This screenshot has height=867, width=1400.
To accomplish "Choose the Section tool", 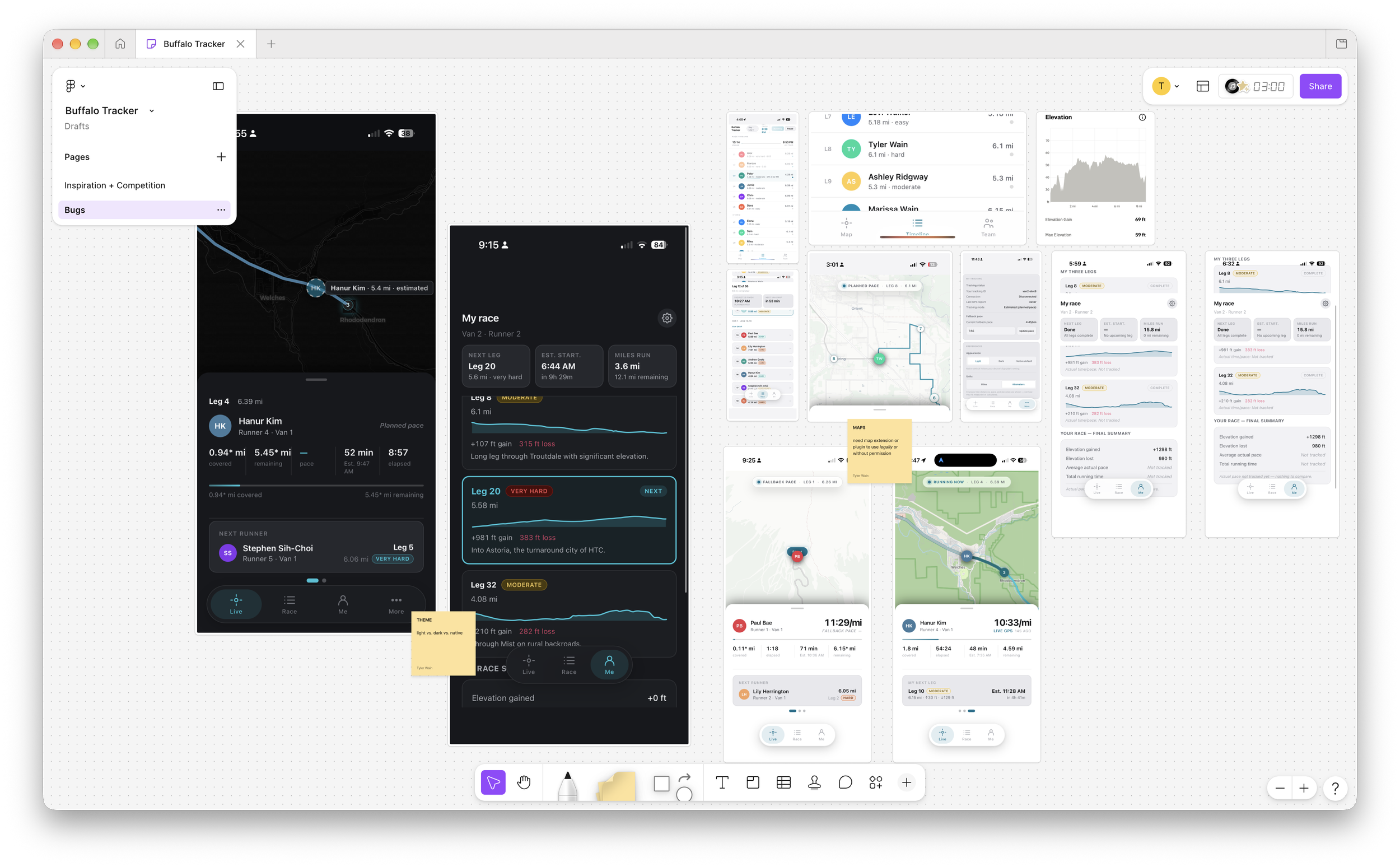I will click(753, 782).
